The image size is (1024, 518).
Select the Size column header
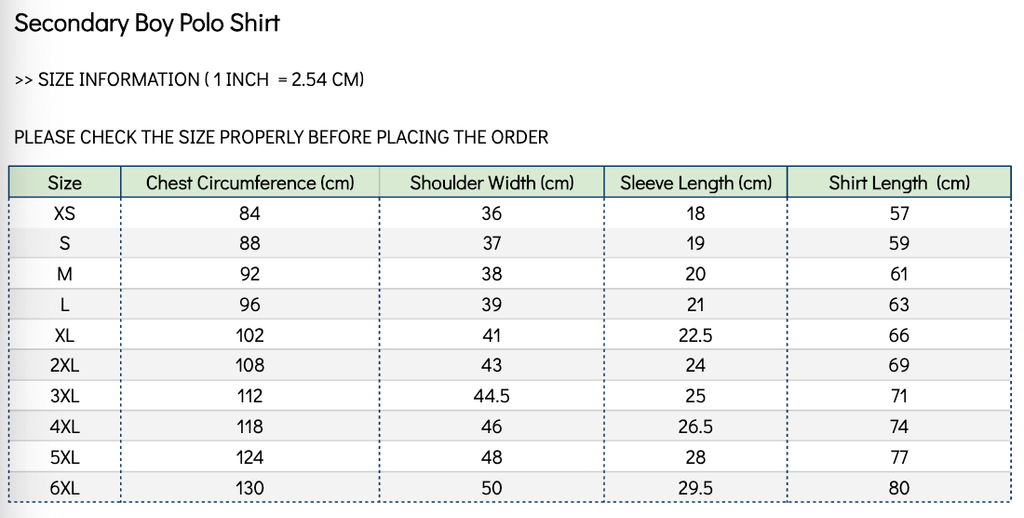point(65,183)
